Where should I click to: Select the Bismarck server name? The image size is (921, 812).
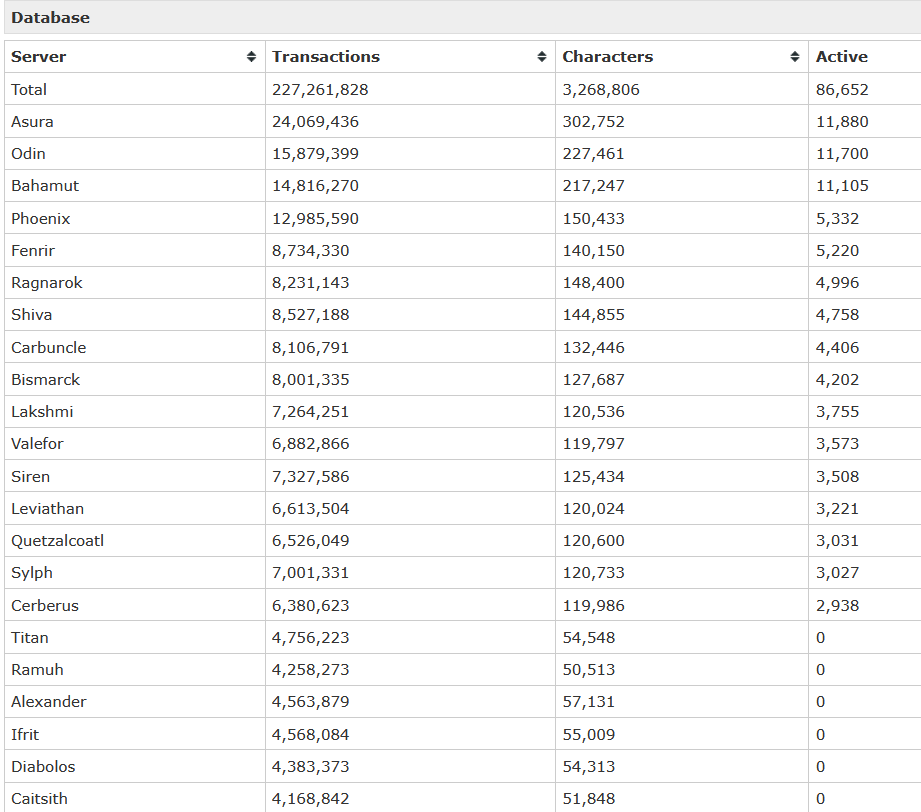[x=45, y=380]
